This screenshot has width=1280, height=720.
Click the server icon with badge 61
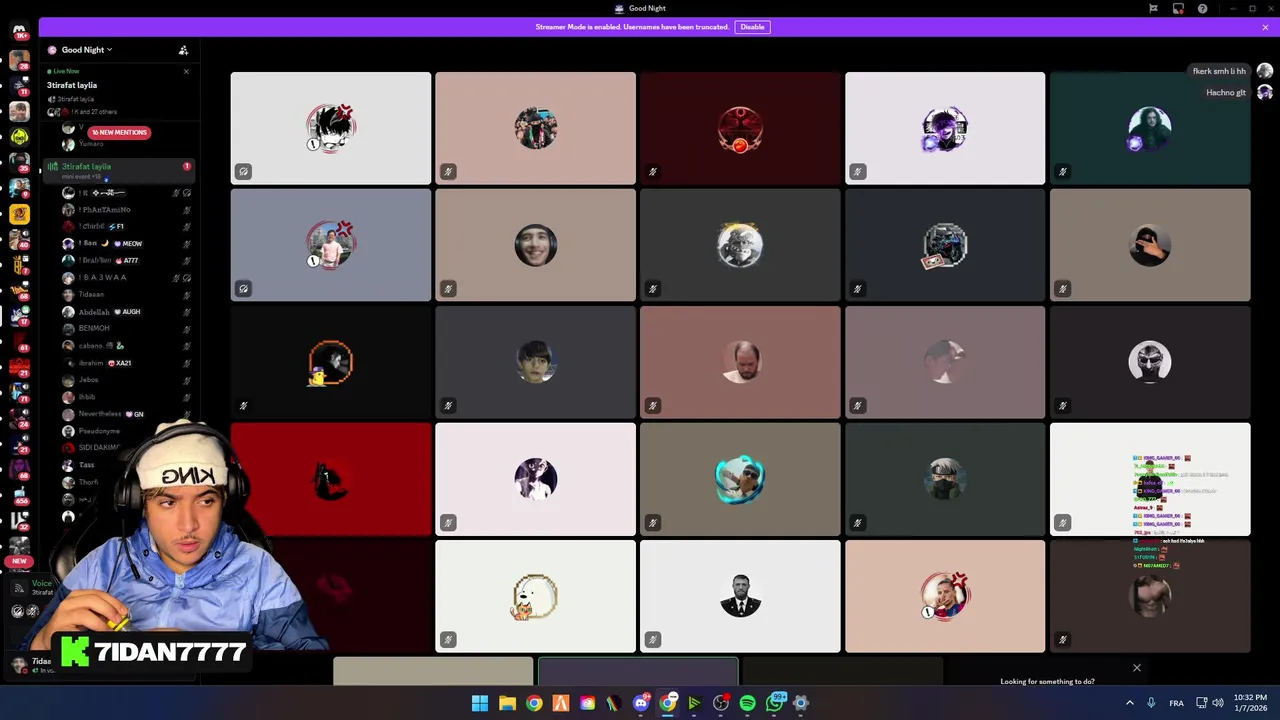click(19, 341)
